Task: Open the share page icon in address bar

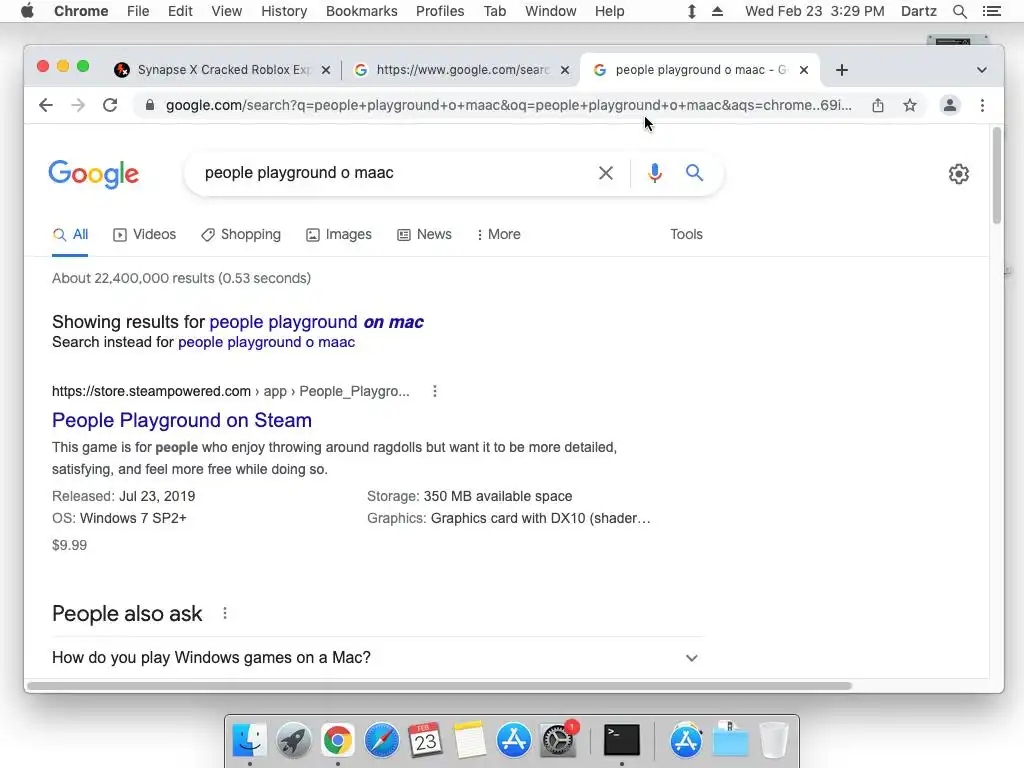Action: [x=878, y=105]
